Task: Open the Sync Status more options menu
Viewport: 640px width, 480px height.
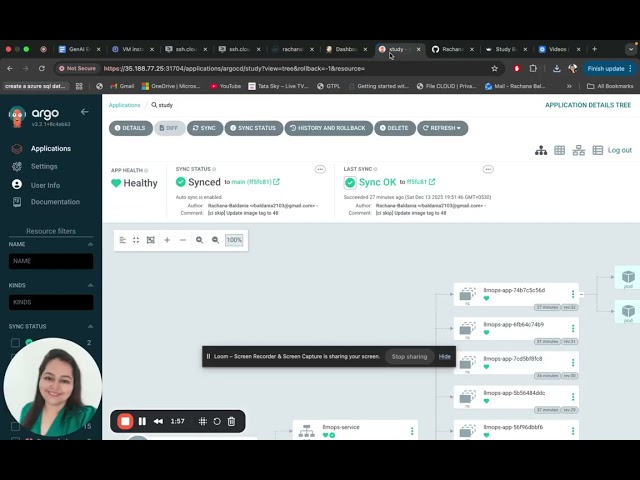Action: click(320, 169)
